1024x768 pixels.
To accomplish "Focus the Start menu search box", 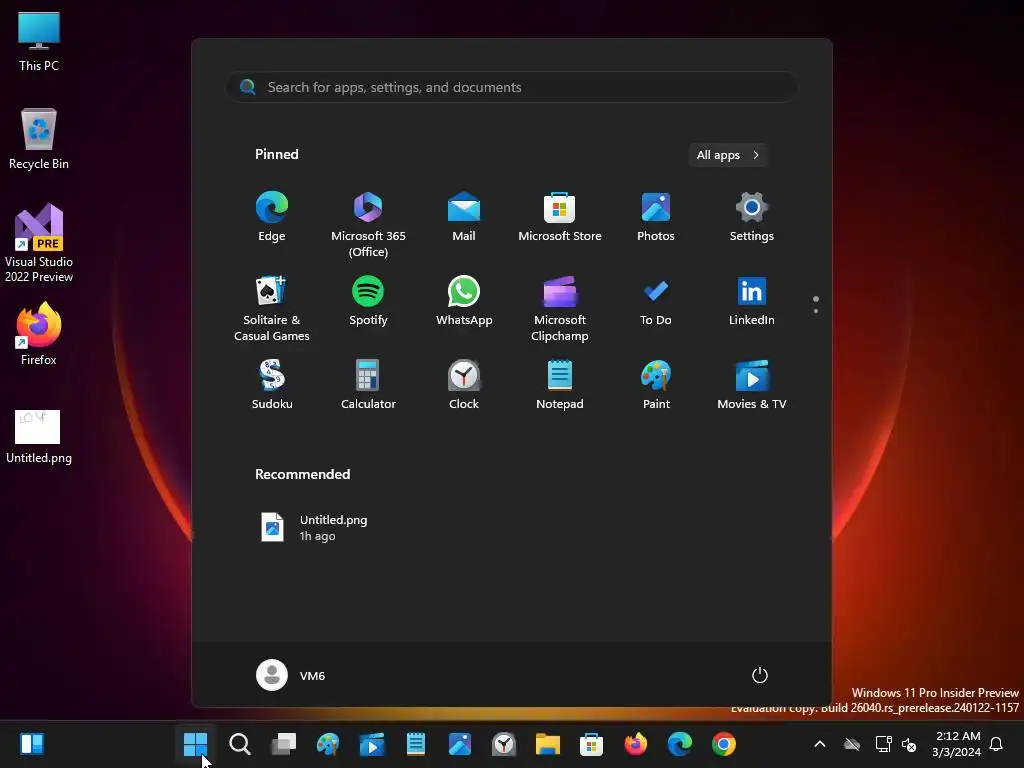I will (x=512, y=87).
